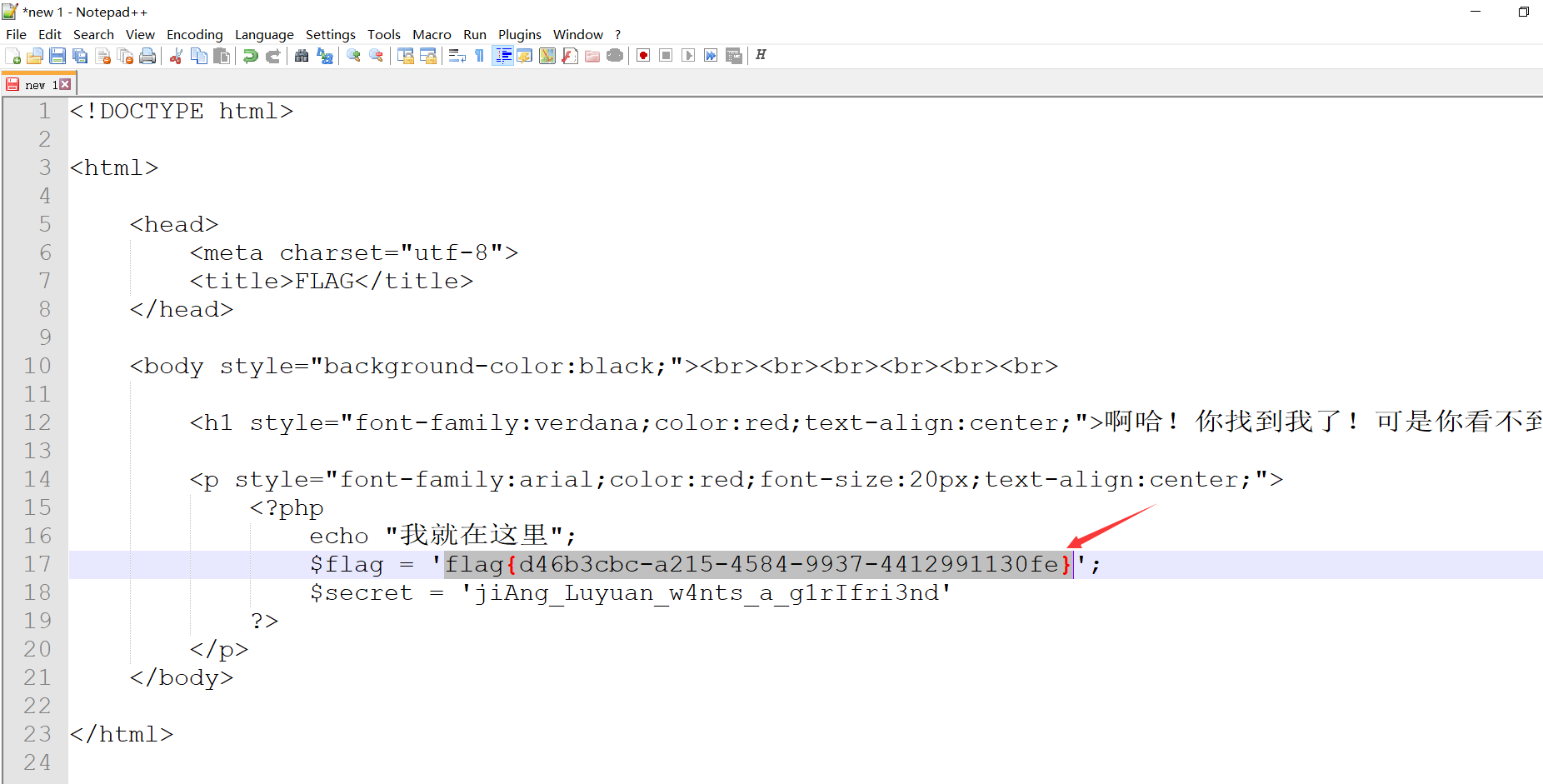The width and height of the screenshot is (1543, 784).
Task: Click the Close All documents icon
Action: [126, 56]
